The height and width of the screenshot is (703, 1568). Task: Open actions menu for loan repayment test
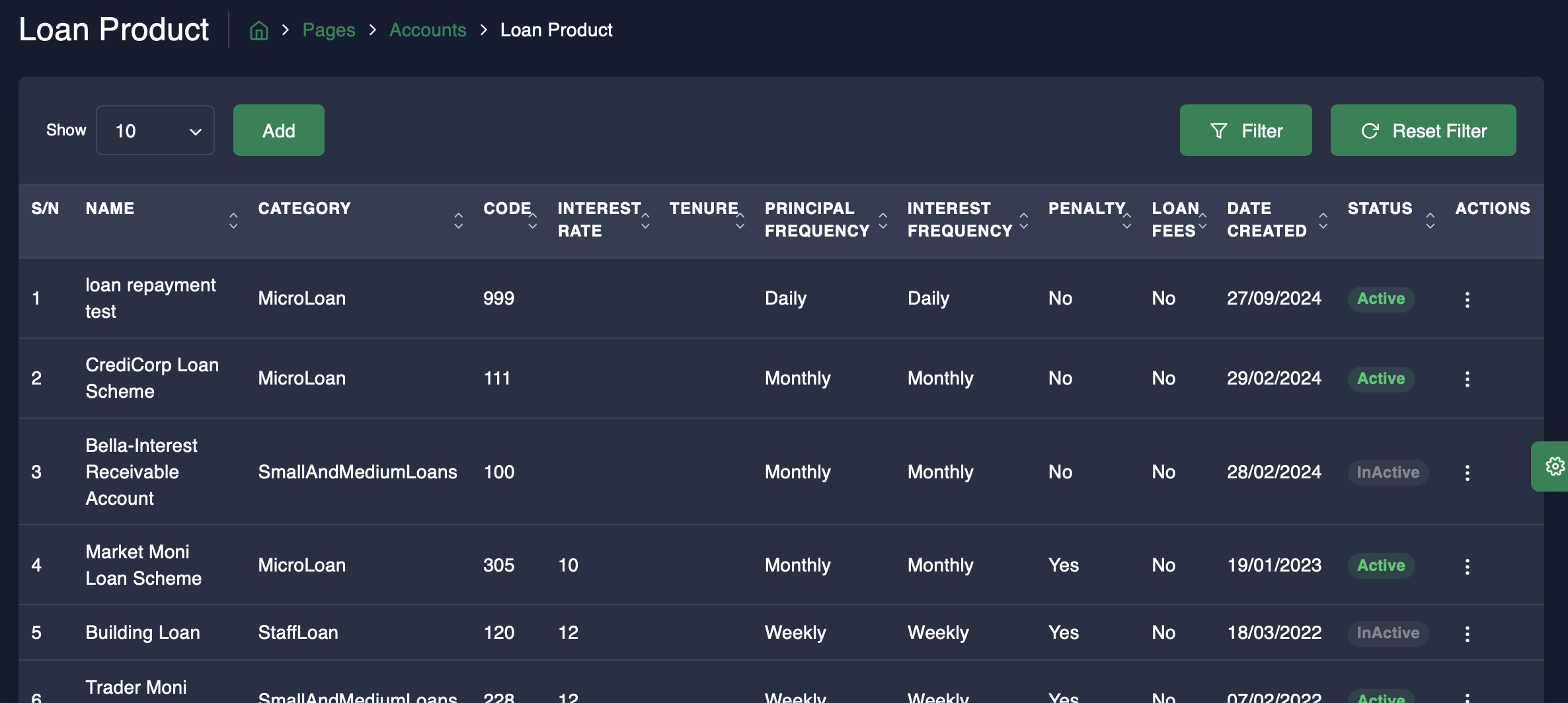pyautogui.click(x=1467, y=299)
